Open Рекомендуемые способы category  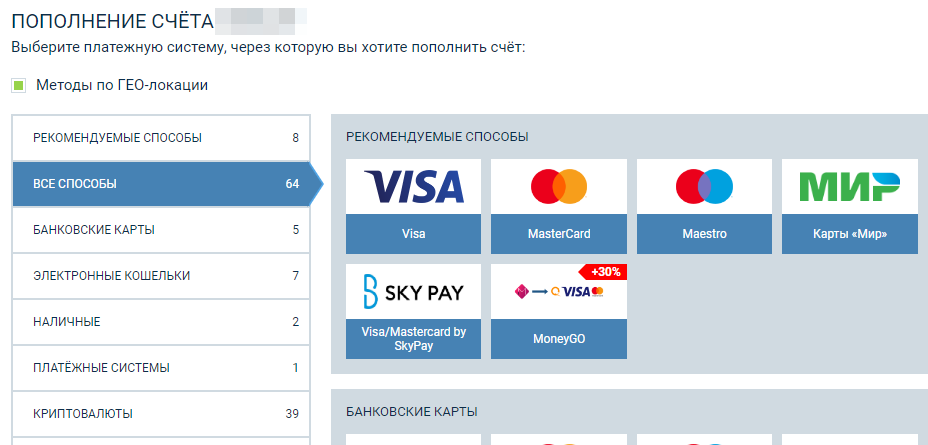coord(160,138)
